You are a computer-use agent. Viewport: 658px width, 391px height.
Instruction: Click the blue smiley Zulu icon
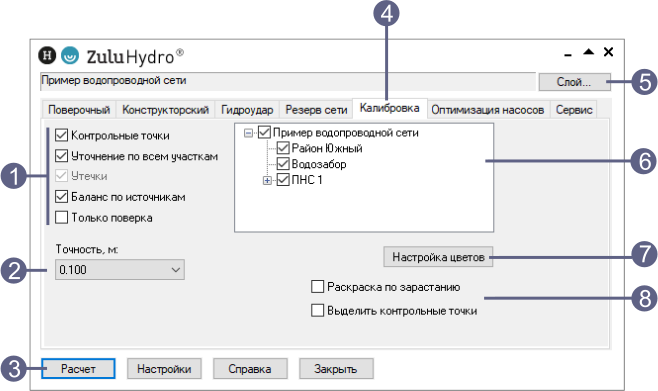click(x=70, y=55)
